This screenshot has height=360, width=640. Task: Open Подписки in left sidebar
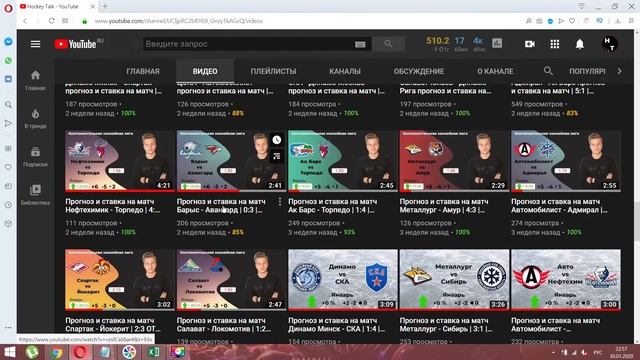coord(36,157)
